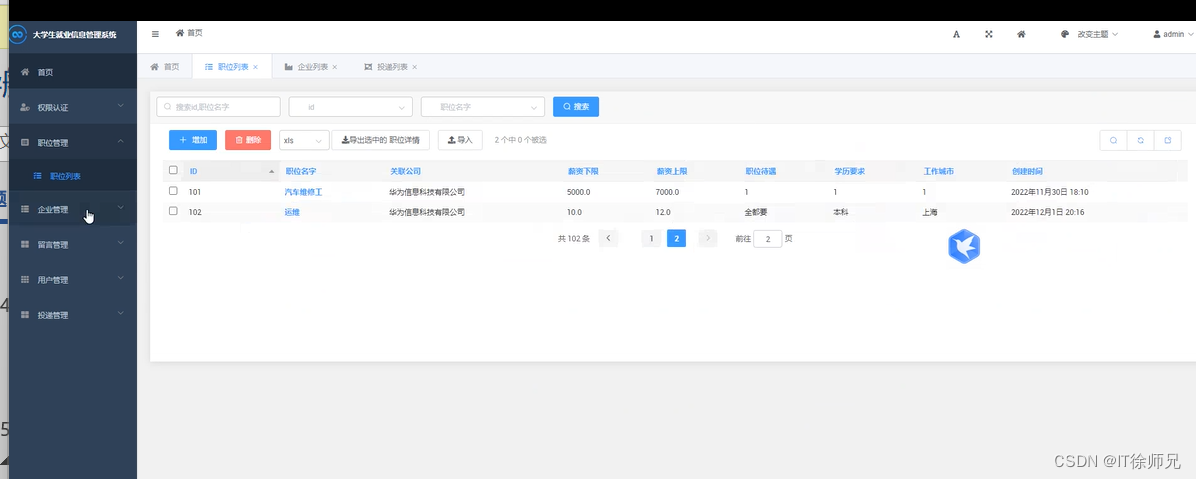The height and width of the screenshot is (479, 1196).
Task: Click the red 删除 delete button
Action: tap(248, 140)
